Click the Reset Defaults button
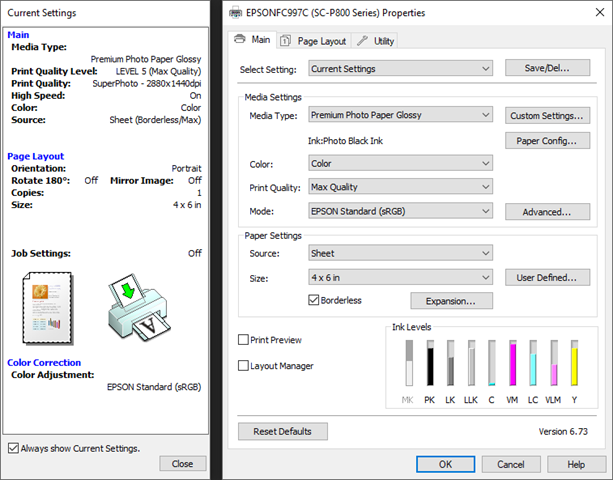 283,431
